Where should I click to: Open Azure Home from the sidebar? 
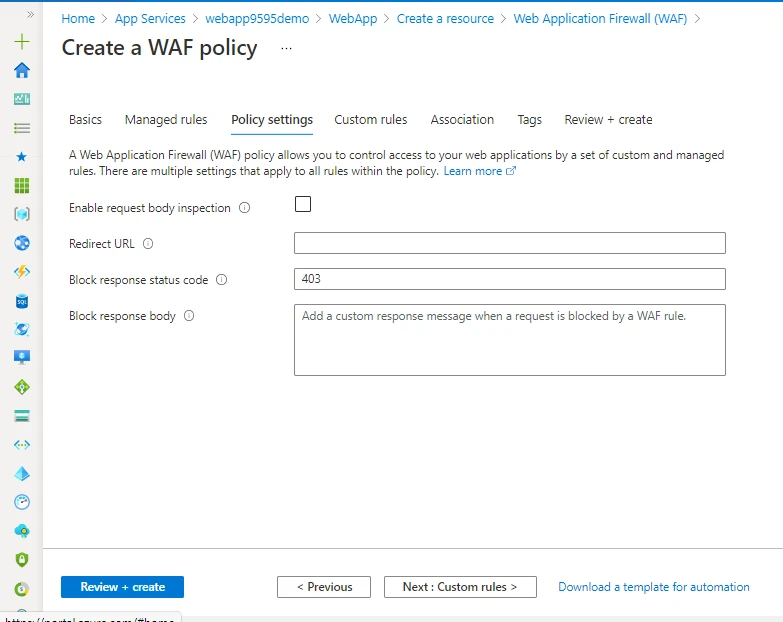click(x=22, y=70)
